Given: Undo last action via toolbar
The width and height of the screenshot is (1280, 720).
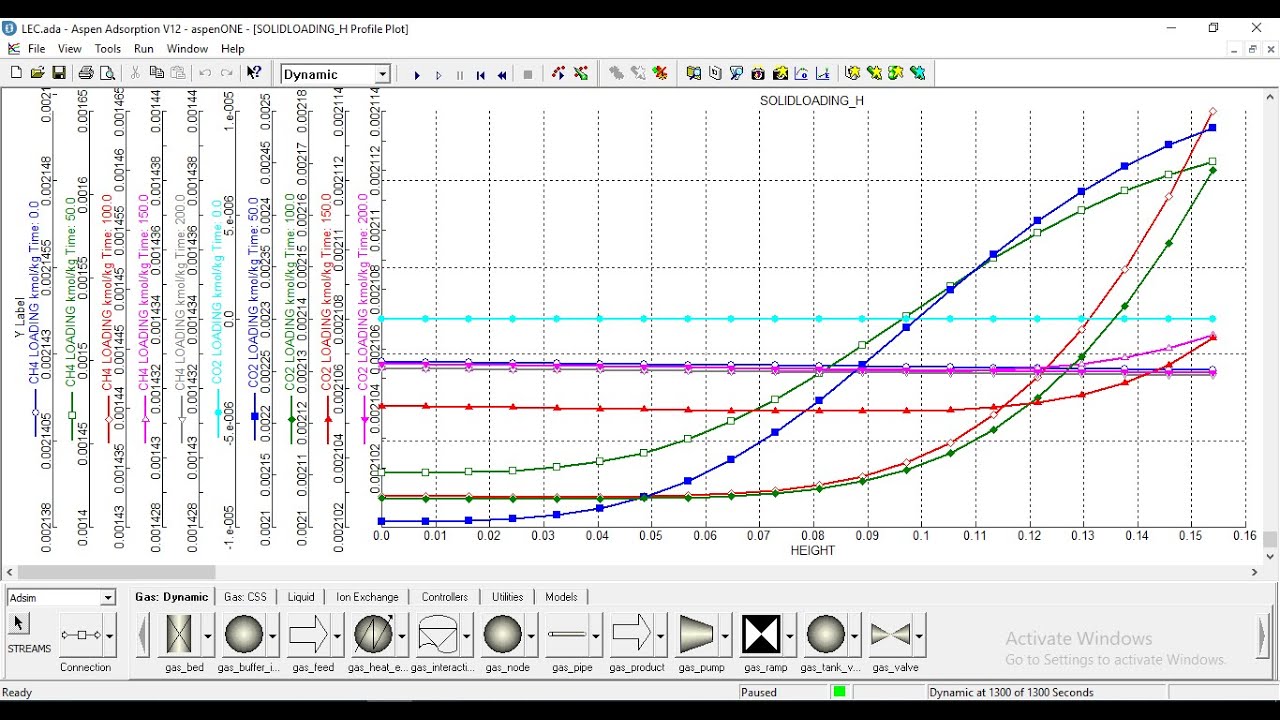Looking at the screenshot, I should coord(205,73).
